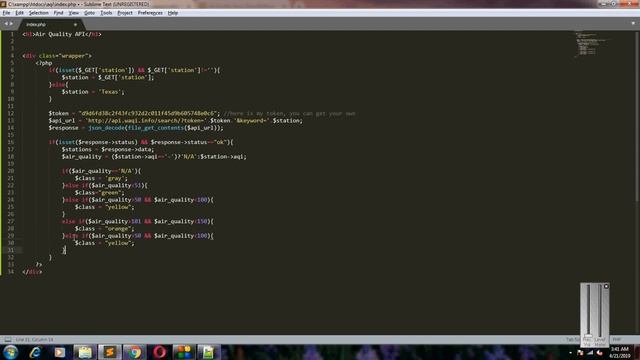Click the $stations = $response->data line

click(x=108, y=149)
